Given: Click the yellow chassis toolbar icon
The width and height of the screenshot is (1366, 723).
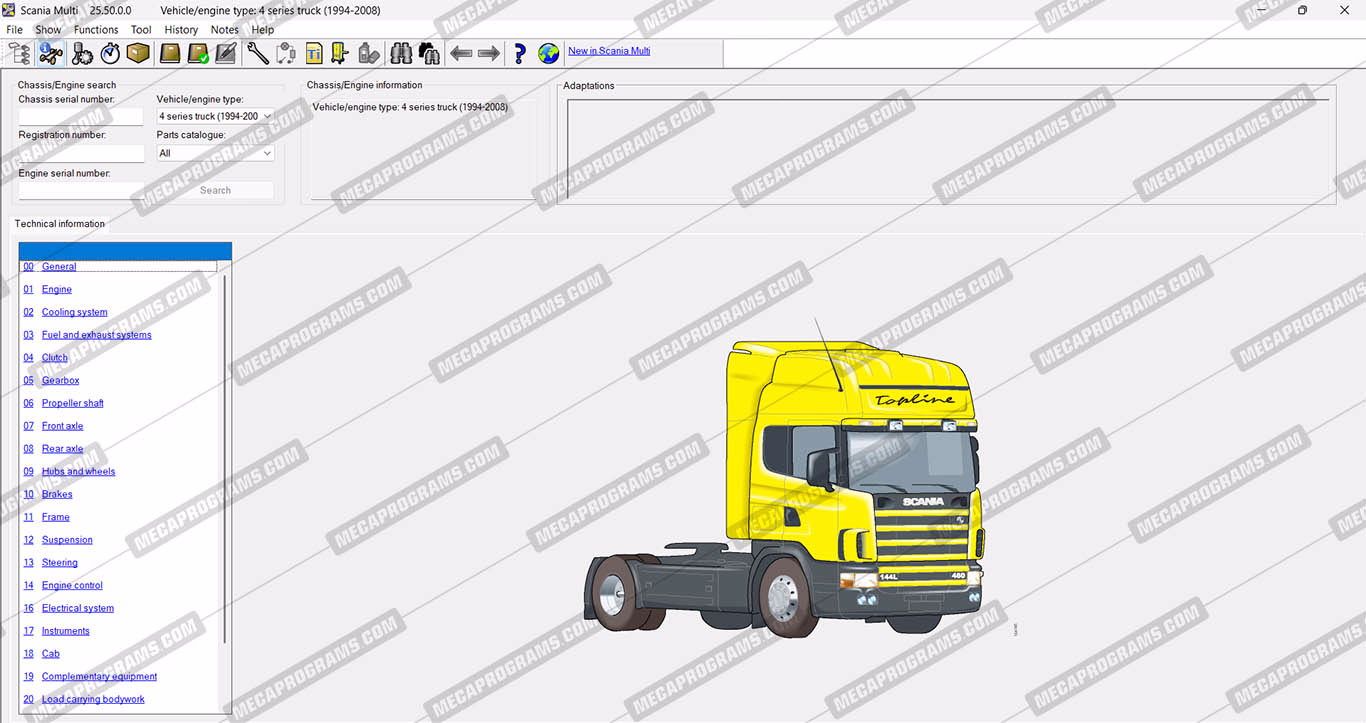Looking at the screenshot, I should 340,53.
